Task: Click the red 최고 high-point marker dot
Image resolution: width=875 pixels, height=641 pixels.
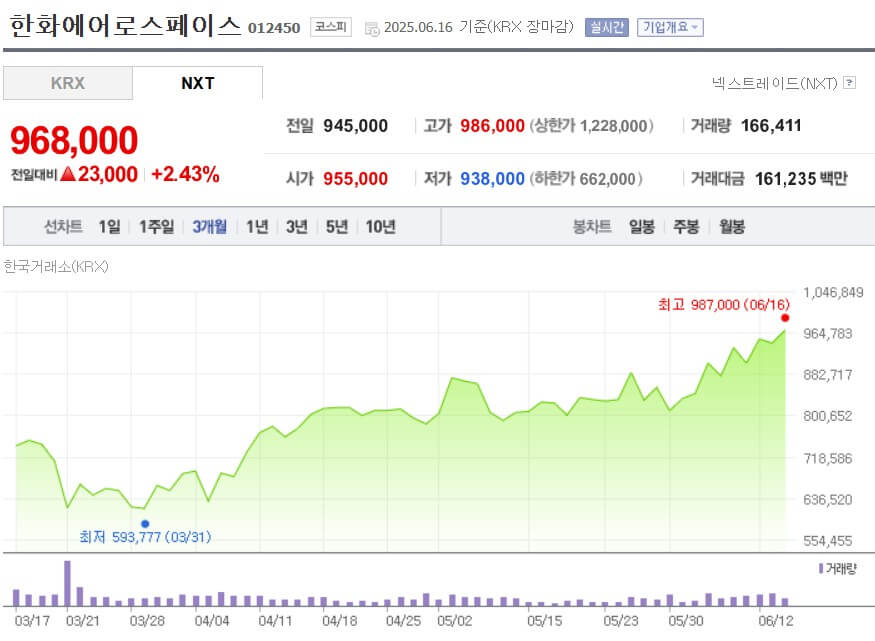Action: 785,318
